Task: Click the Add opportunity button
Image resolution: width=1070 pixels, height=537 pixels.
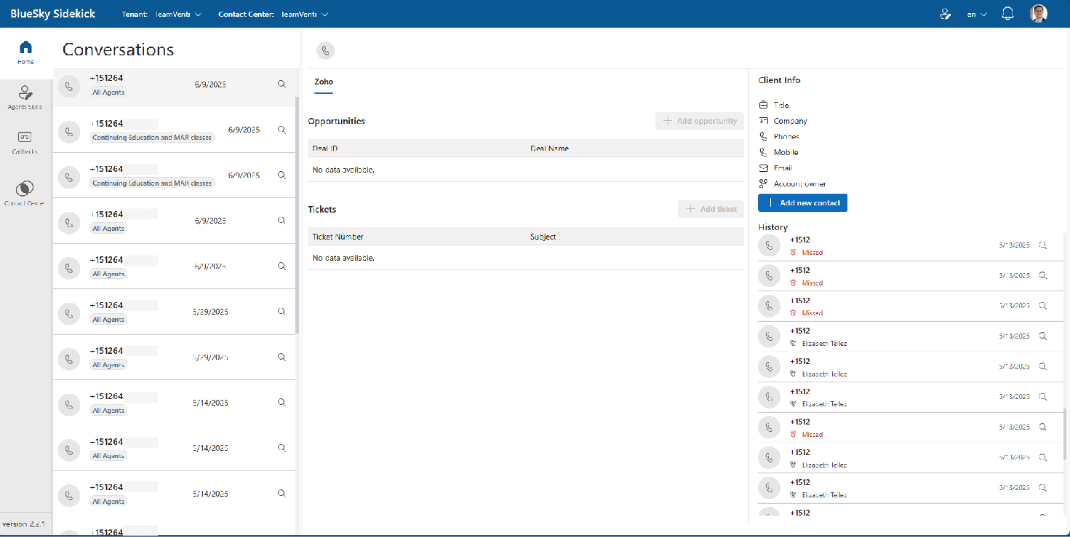Action: tap(699, 121)
